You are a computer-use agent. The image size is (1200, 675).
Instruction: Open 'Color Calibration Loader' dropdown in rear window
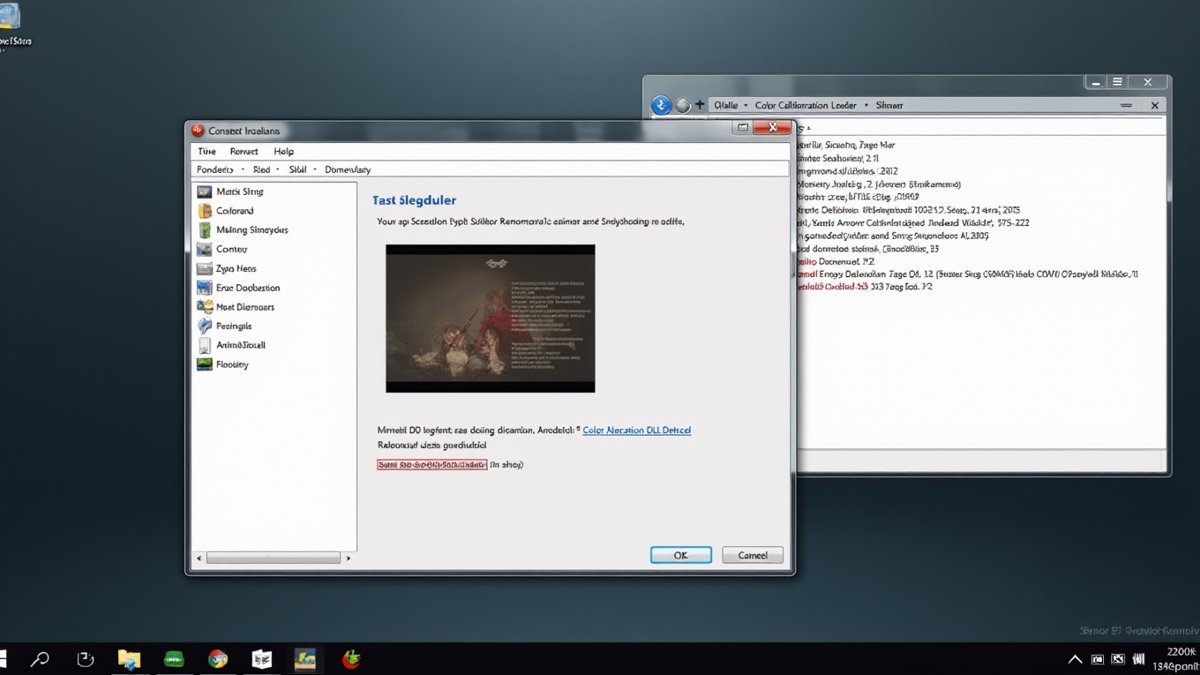point(806,104)
